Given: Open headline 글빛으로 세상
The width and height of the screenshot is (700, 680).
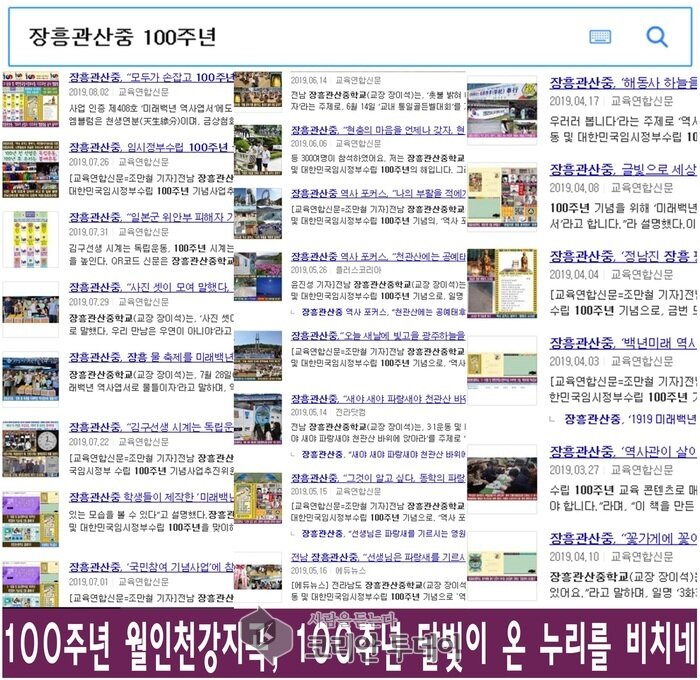Looking at the screenshot, I should point(623,170).
